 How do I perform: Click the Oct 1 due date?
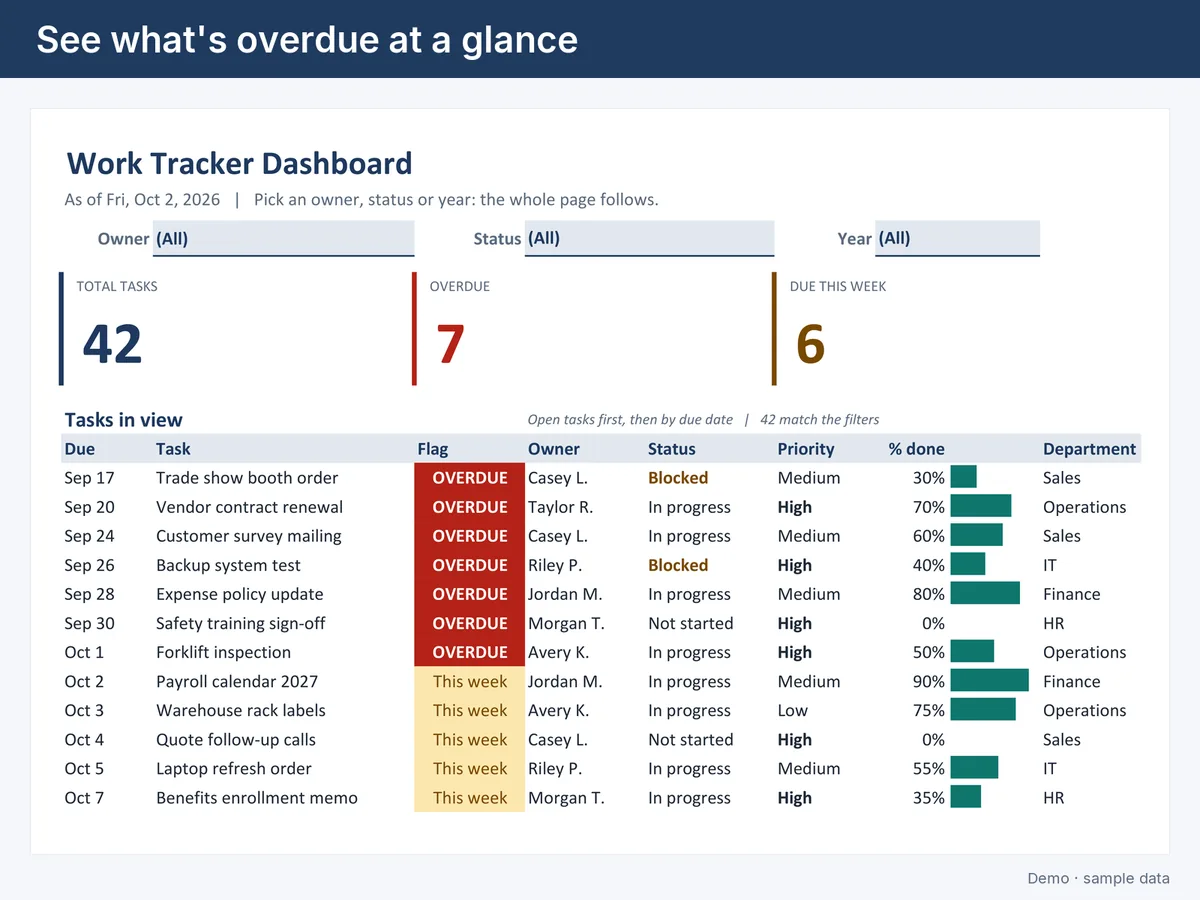pos(84,652)
